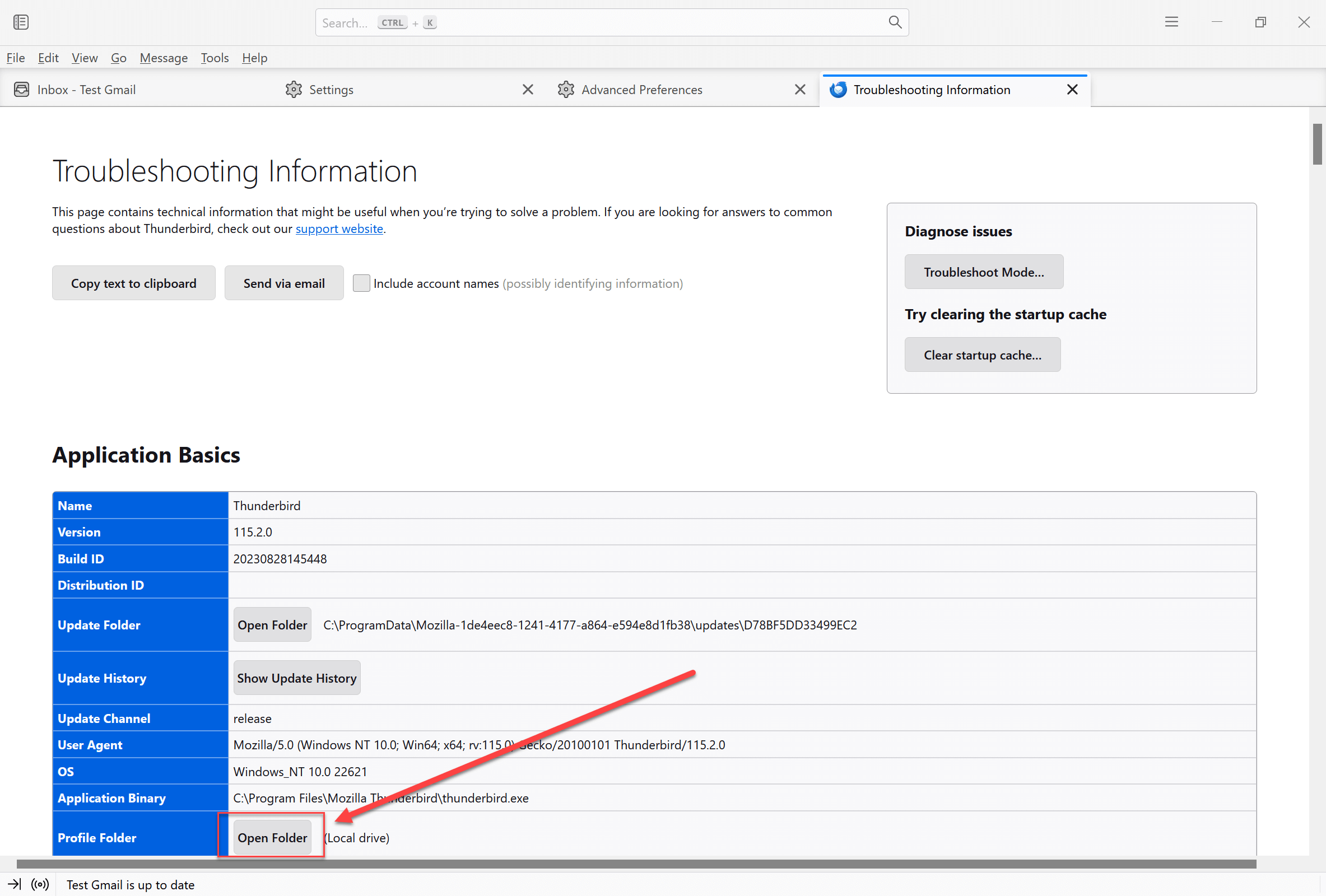Open the File menu

coord(15,58)
